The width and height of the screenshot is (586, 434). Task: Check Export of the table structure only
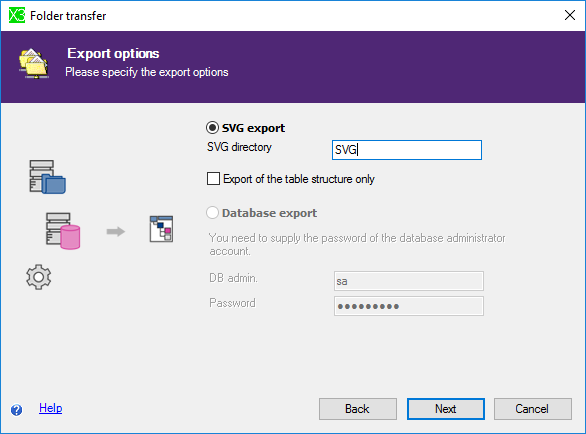tap(213, 179)
